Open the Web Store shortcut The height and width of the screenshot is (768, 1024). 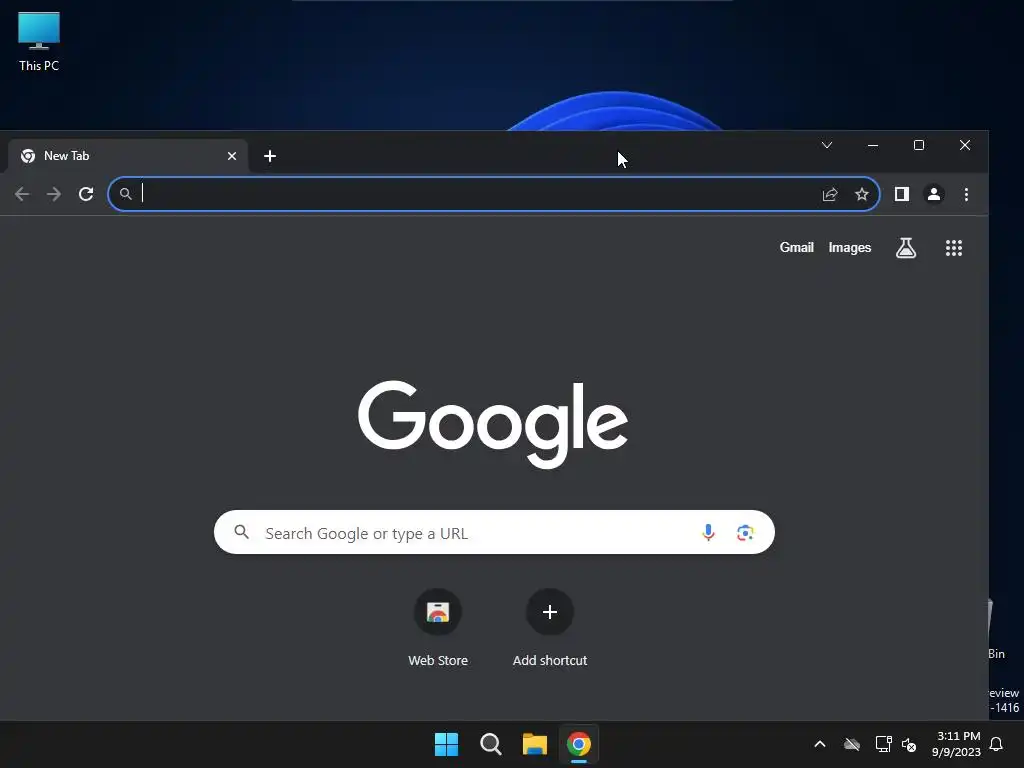click(x=438, y=628)
